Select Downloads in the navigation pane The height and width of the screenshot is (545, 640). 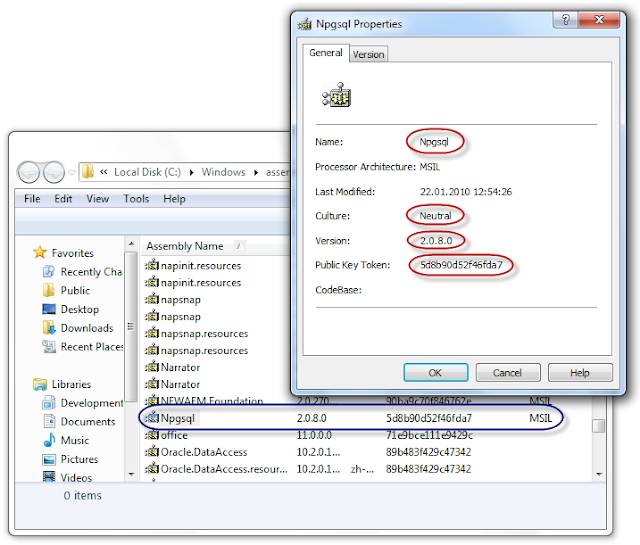click(87, 328)
